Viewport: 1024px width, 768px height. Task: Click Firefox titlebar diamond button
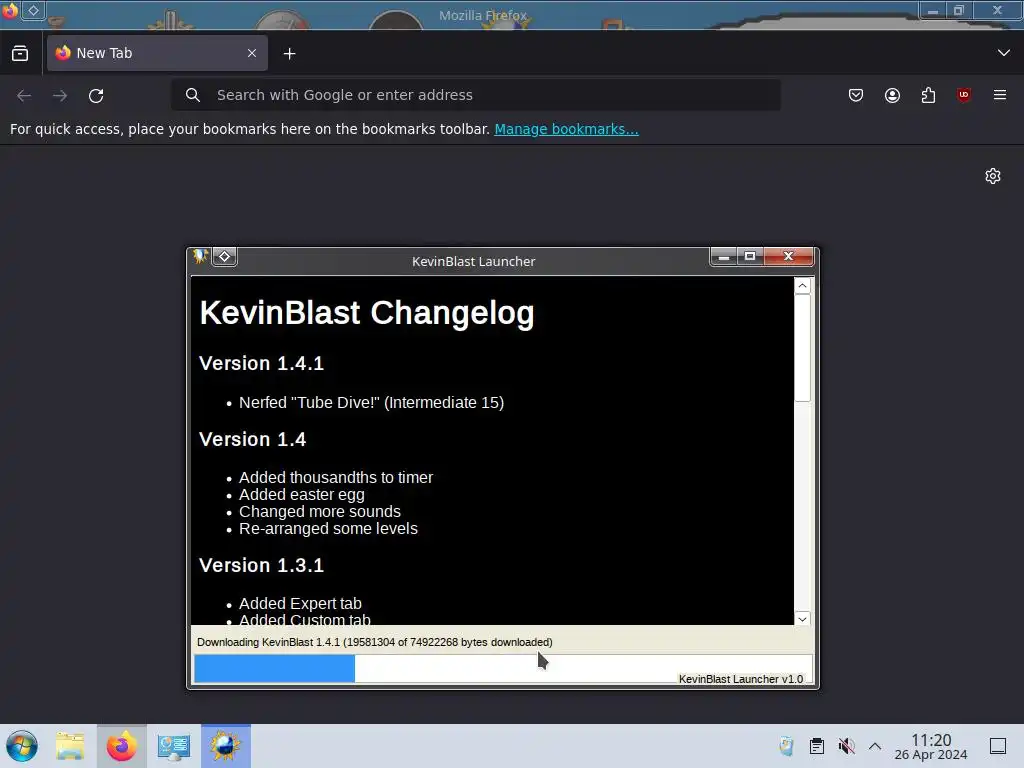(33, 10)
